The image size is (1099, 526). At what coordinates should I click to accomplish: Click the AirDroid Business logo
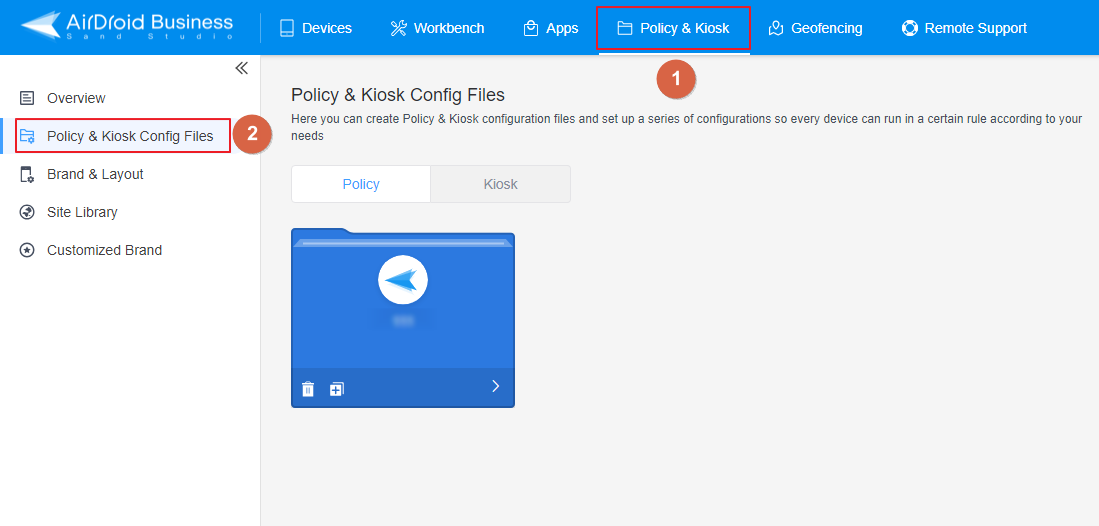tap(127, 27)
